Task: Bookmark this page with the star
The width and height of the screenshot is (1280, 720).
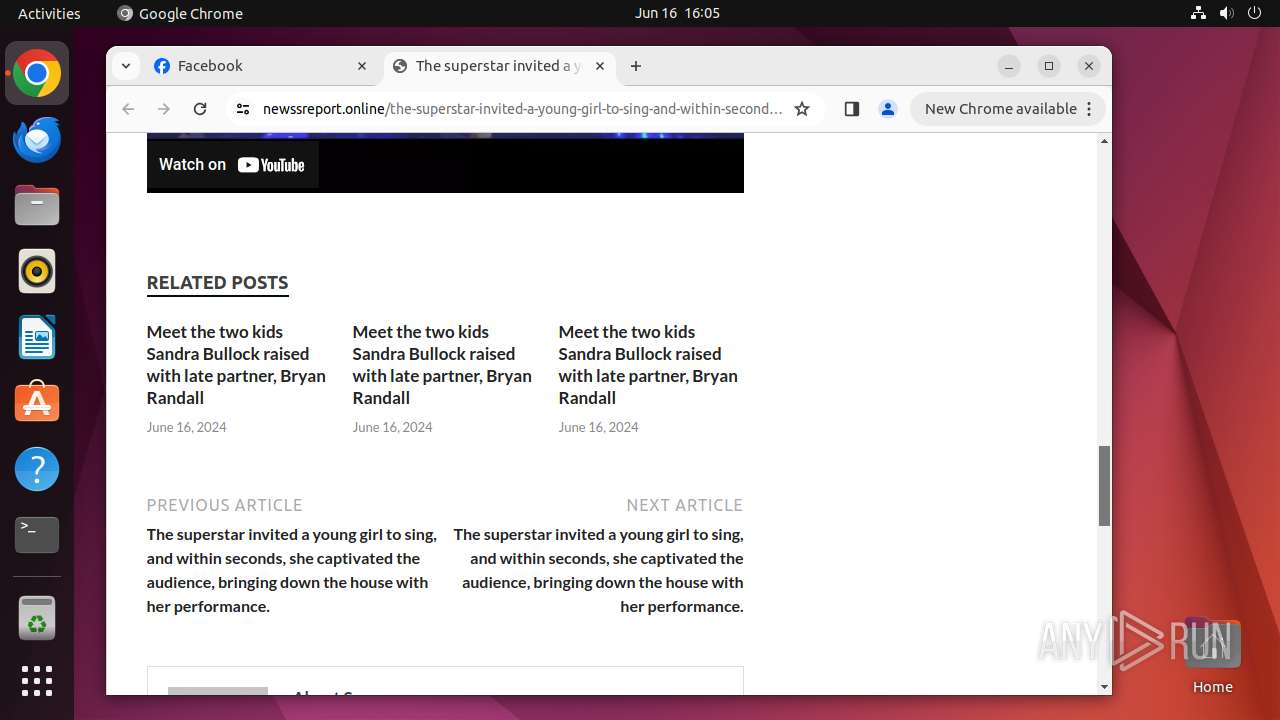Action: [x=802, y=109]
